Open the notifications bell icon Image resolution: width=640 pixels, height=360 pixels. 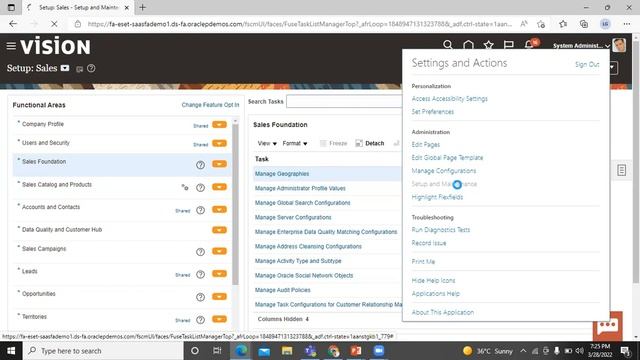(x=529, y=44)
